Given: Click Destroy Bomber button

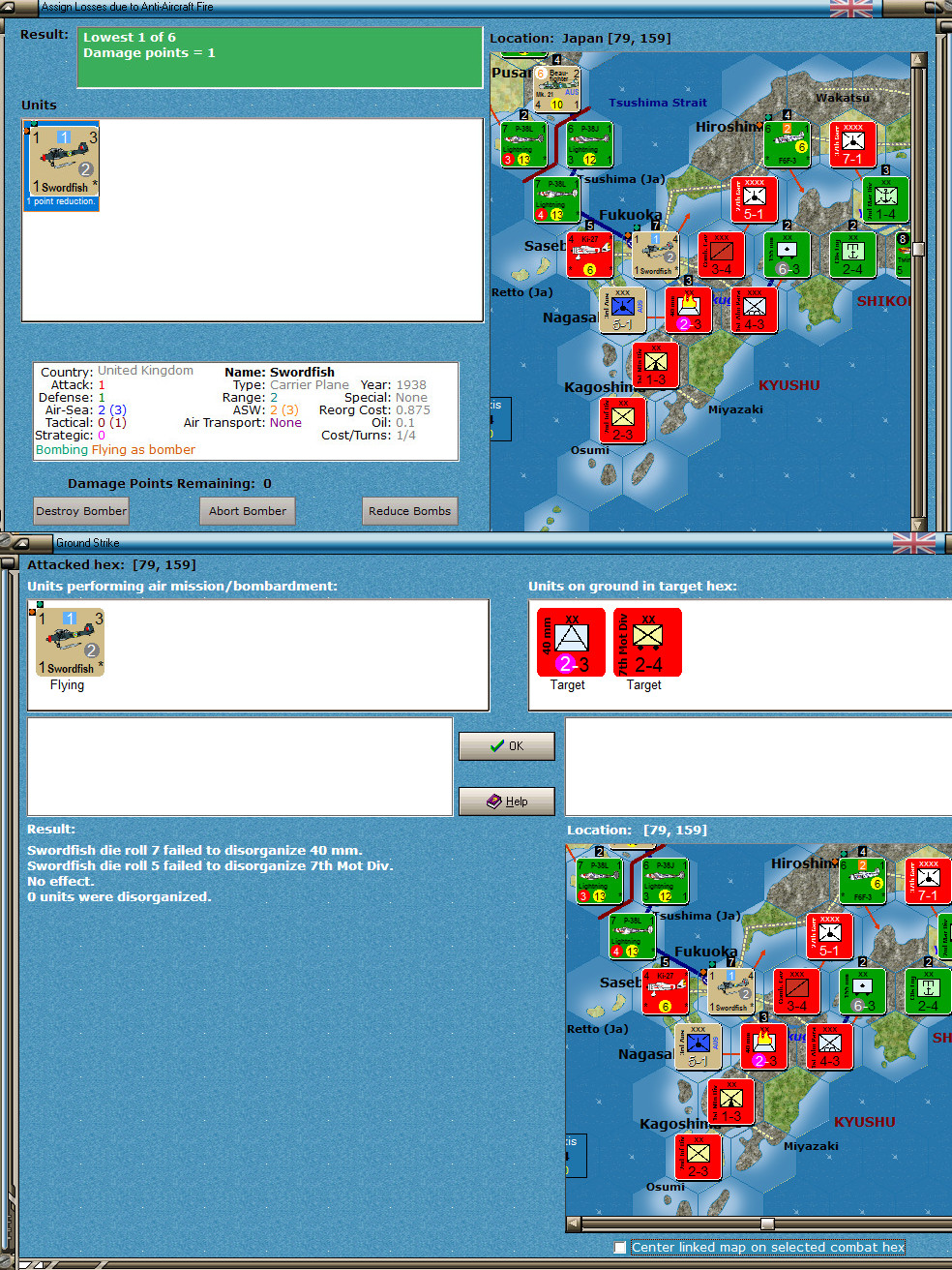Looking at the screenshot, I should [81, 511].
